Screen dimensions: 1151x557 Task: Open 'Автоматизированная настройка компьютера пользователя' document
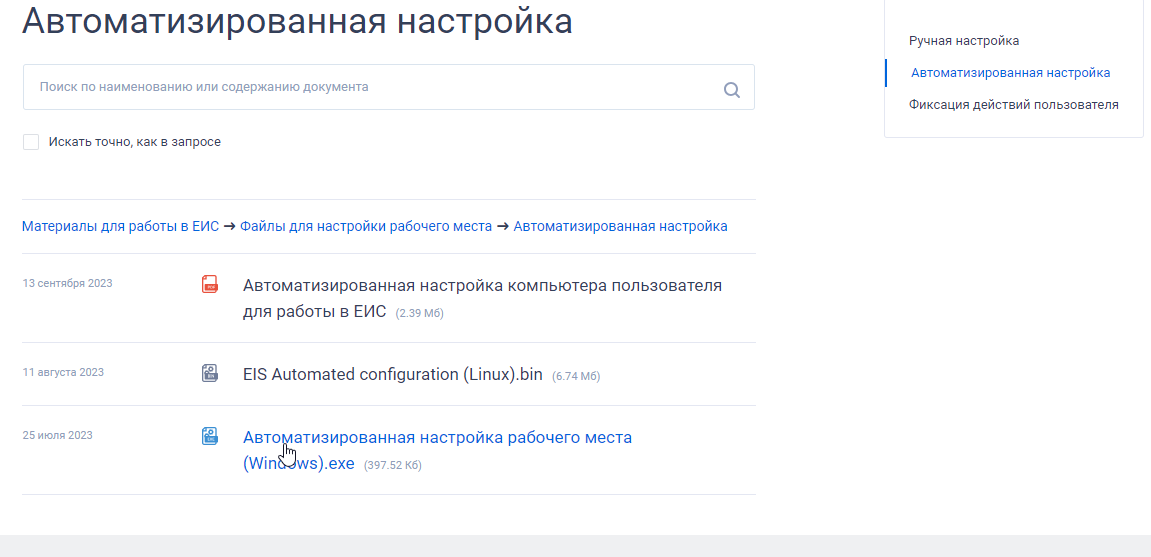(x=482, y=286)
